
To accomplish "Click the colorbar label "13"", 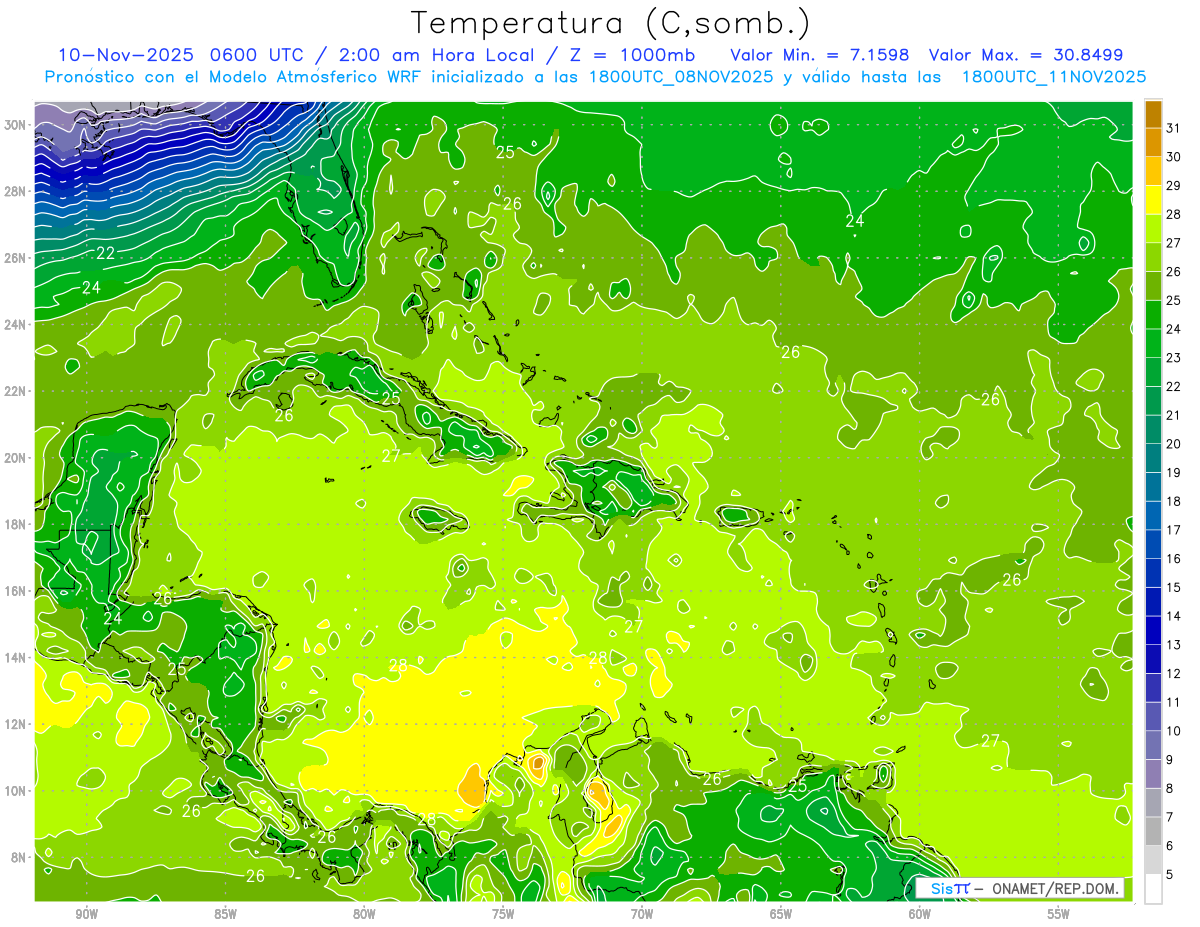I will click(x=1174, y=644).
